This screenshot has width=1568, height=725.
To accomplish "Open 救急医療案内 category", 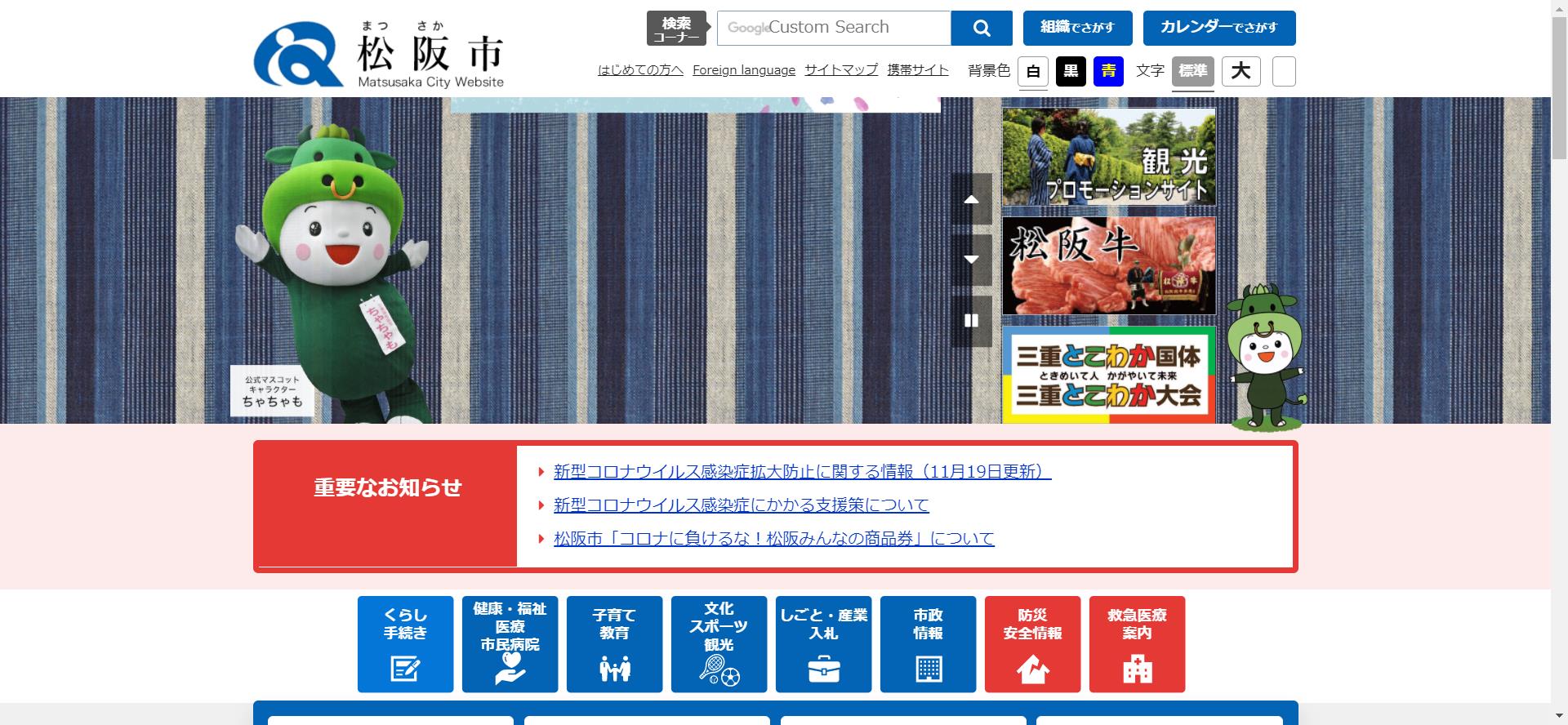I will coord(1137,644).
